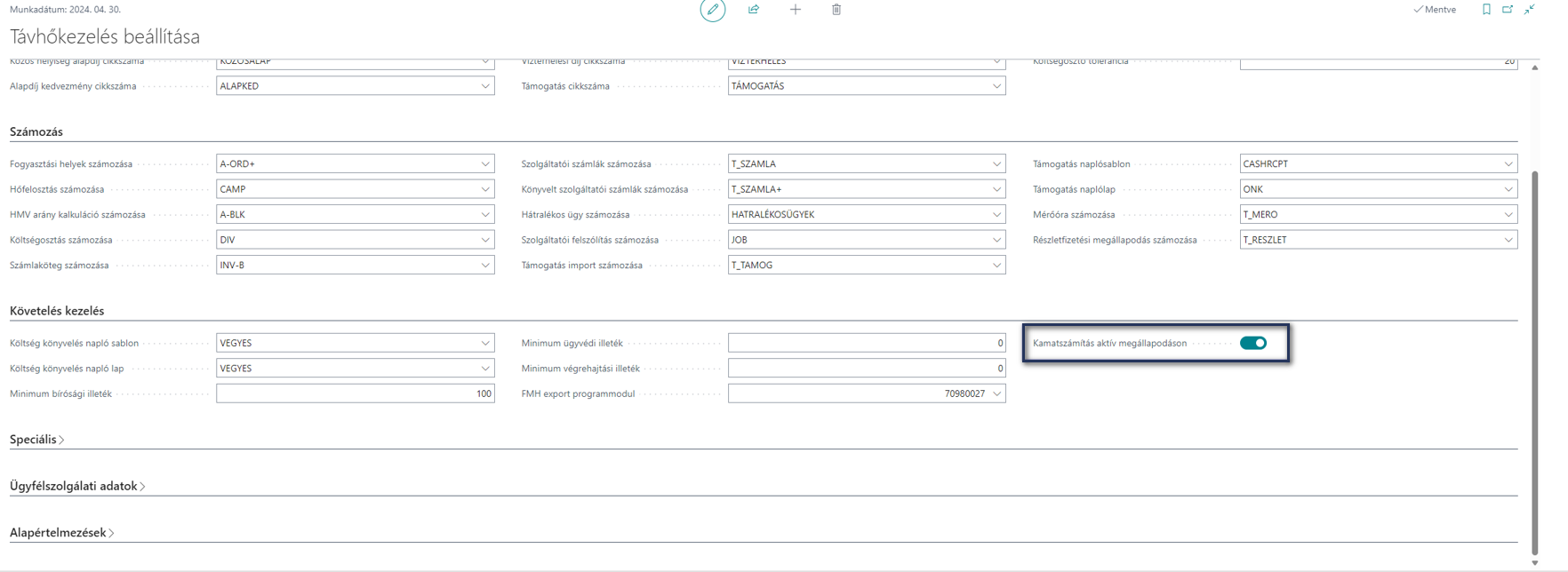Collapse the Követelés kezelés section header
The height and width of the screenshot is (572, 1568).
(x=57, y=311)
